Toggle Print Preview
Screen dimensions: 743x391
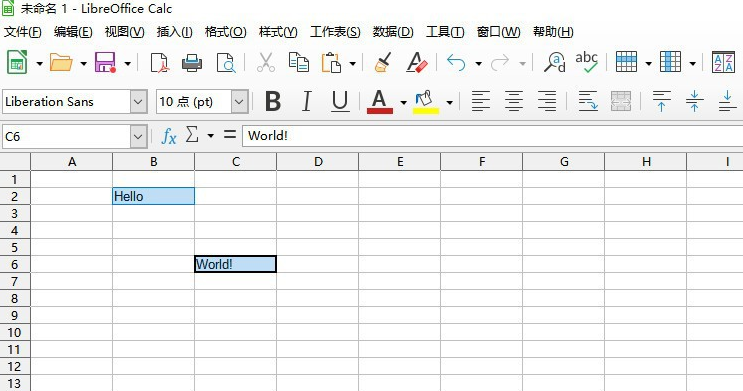[x=226, y=63]
